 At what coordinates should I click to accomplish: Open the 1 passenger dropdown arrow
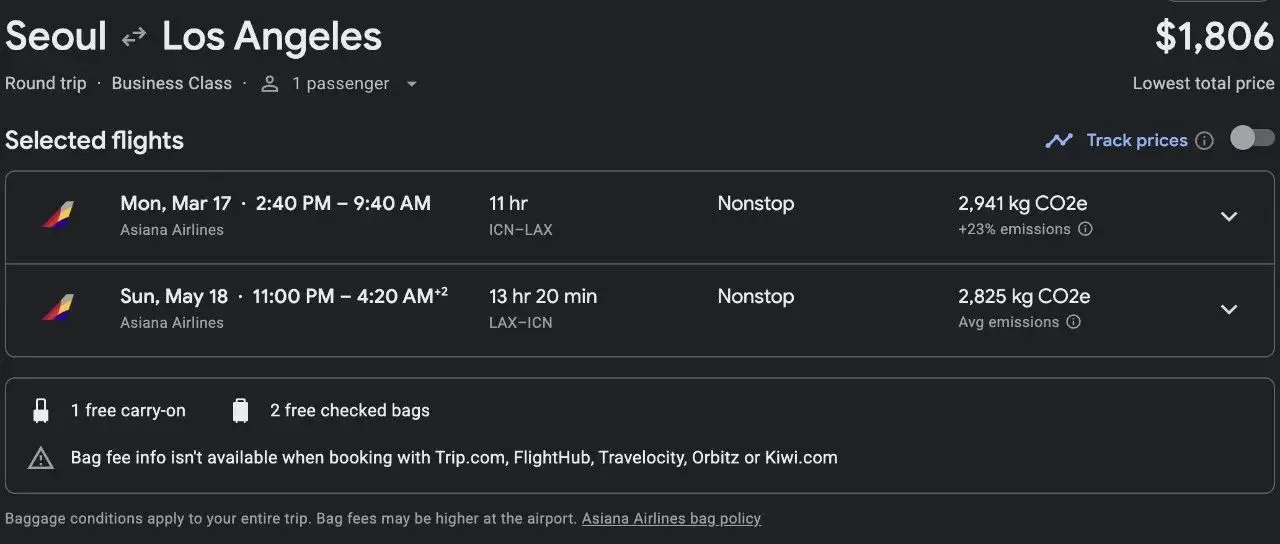click(x=411, y=84)
